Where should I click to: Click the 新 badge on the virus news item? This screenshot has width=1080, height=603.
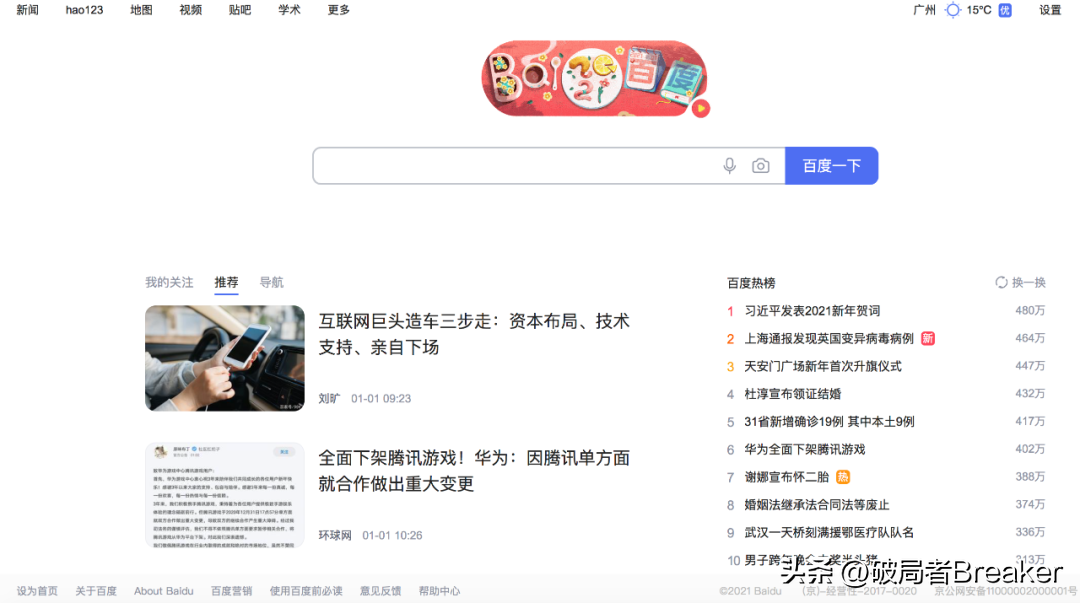pos(928,338)
